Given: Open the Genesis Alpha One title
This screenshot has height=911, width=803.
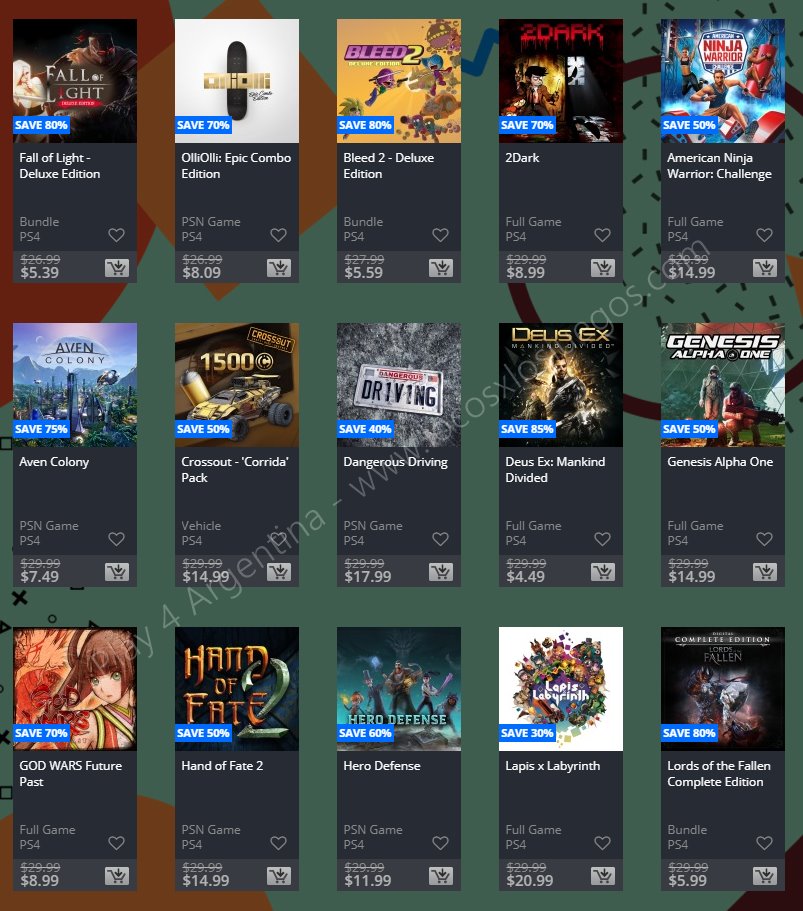Looking at the screenshot, I should pyautogui.click(x=720, y=462).
